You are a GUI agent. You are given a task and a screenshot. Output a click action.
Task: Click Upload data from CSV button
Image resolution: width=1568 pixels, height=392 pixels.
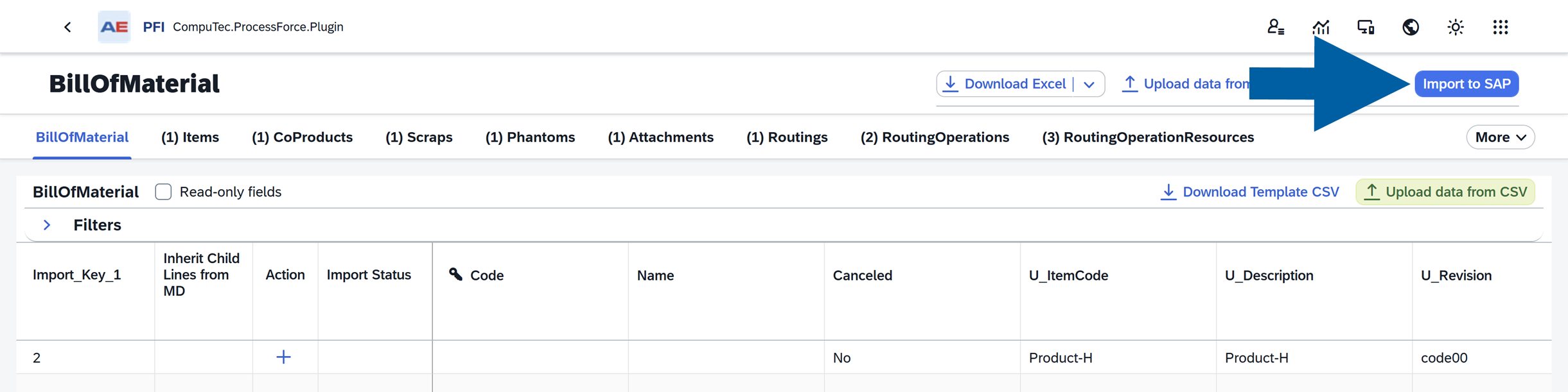(1445, 192)
